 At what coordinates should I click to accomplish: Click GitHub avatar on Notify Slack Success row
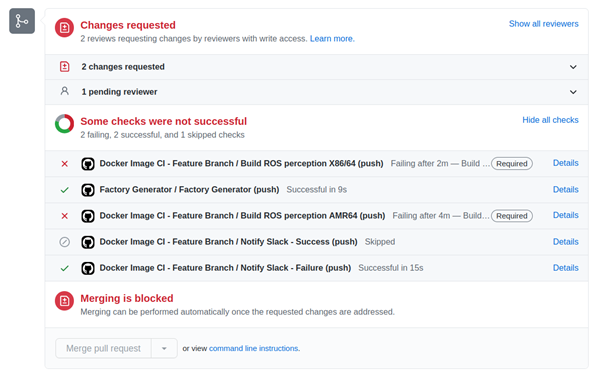[88, 242]
